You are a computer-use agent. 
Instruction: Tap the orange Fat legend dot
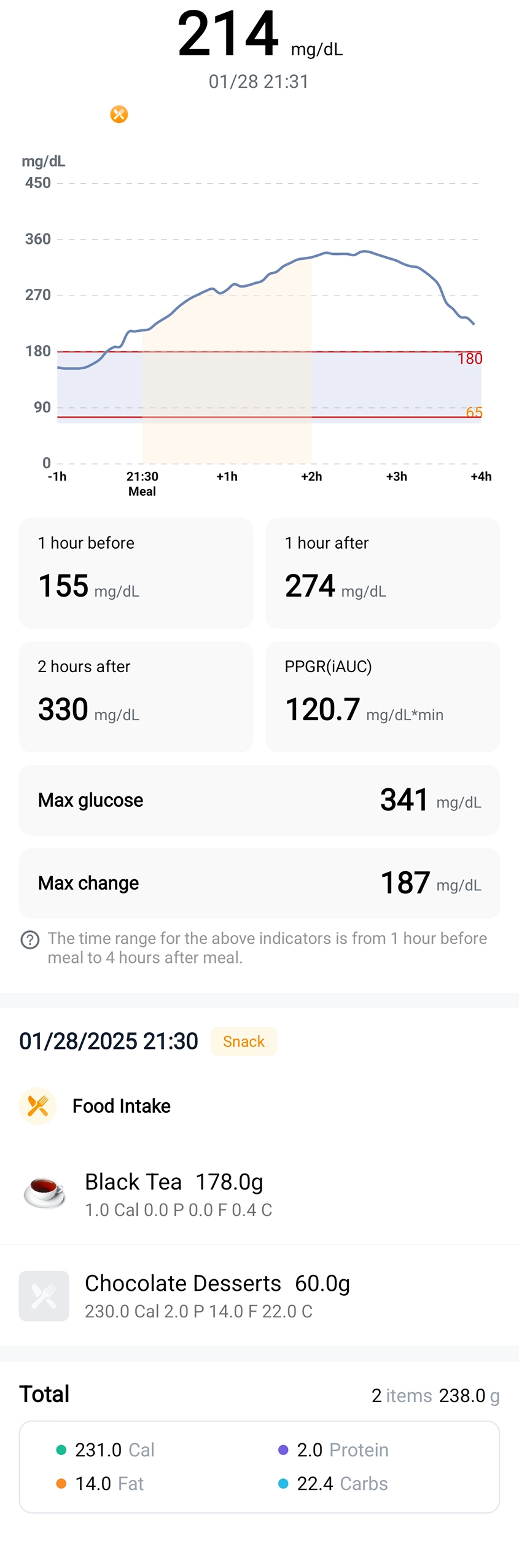61,1483
